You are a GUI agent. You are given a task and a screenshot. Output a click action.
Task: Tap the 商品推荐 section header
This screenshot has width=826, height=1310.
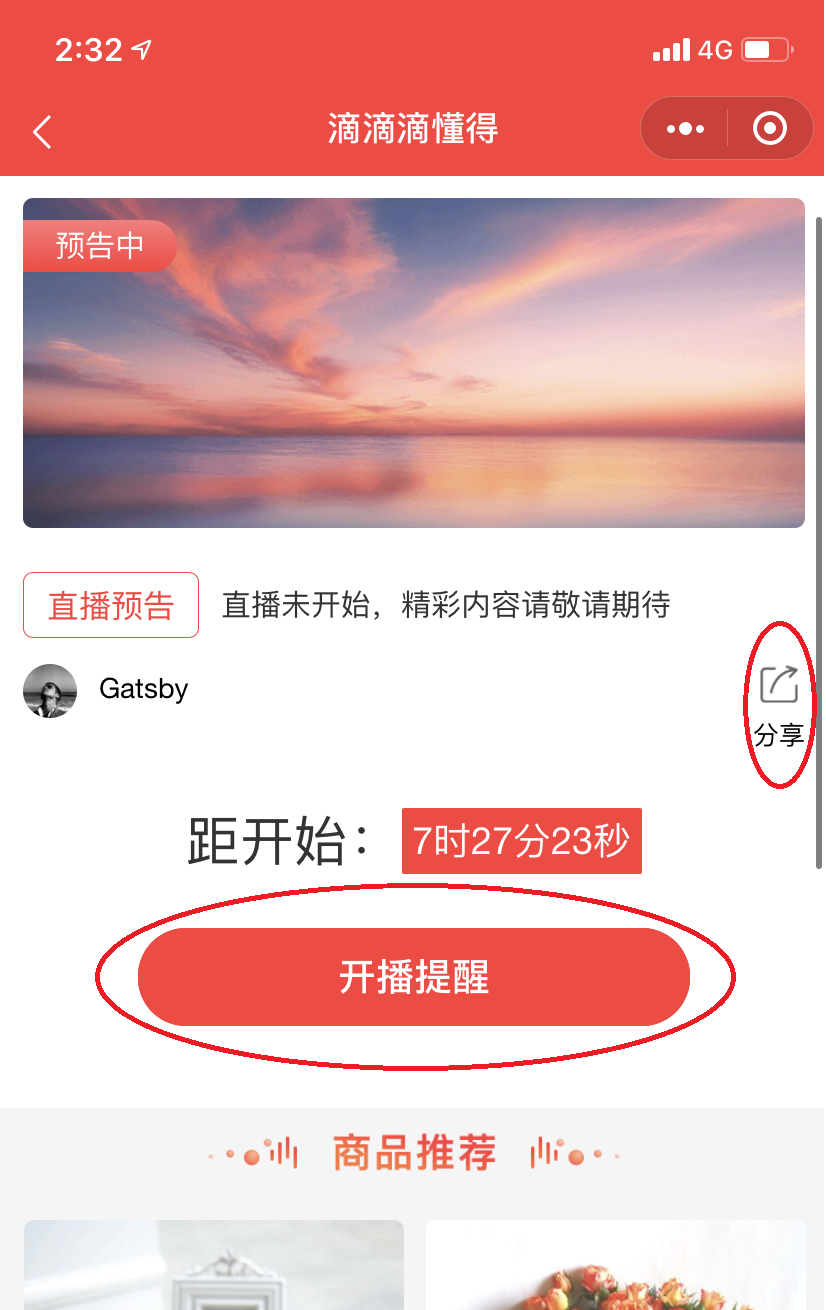click(414, 1153)
